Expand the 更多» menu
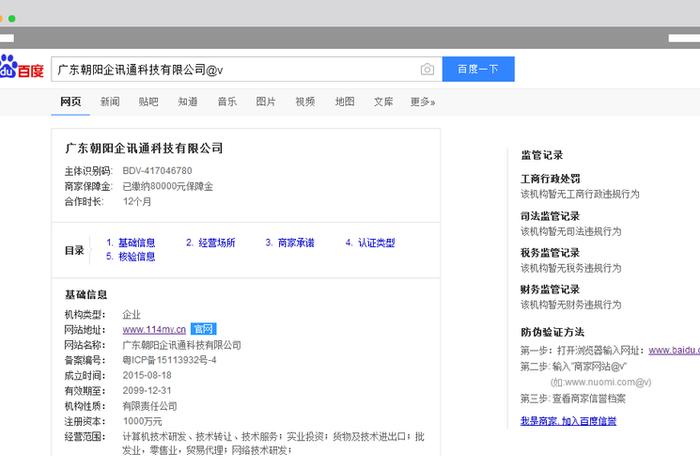 [x=423, y=102]
